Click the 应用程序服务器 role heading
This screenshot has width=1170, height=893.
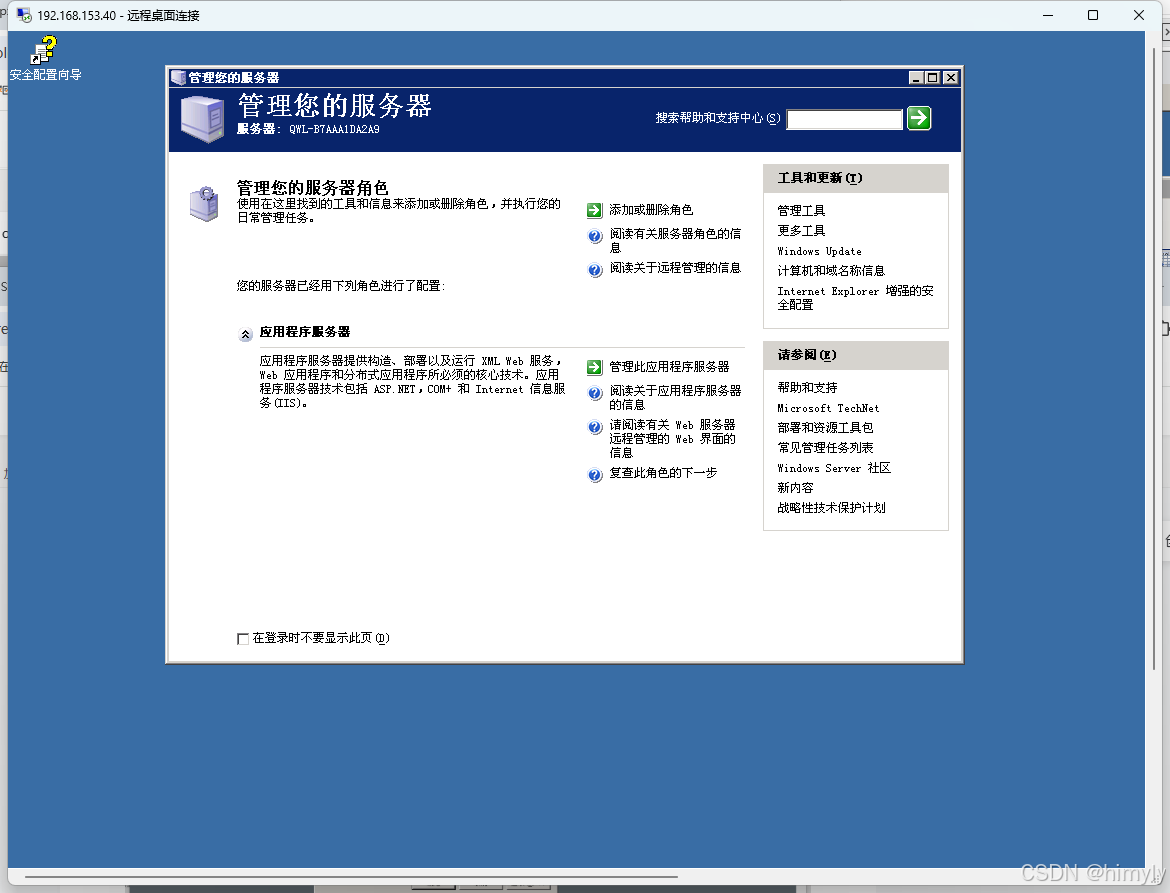304,332
